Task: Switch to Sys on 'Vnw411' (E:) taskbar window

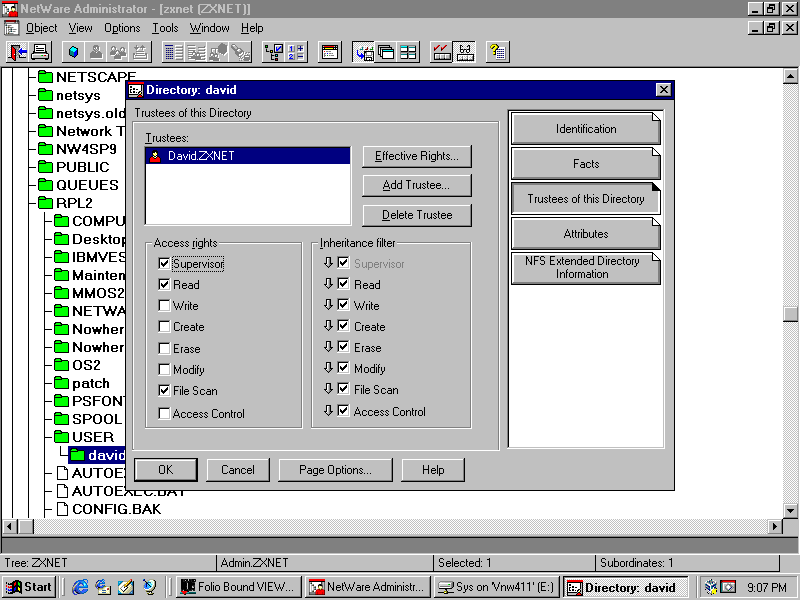Action: click(x=497, y=587)
